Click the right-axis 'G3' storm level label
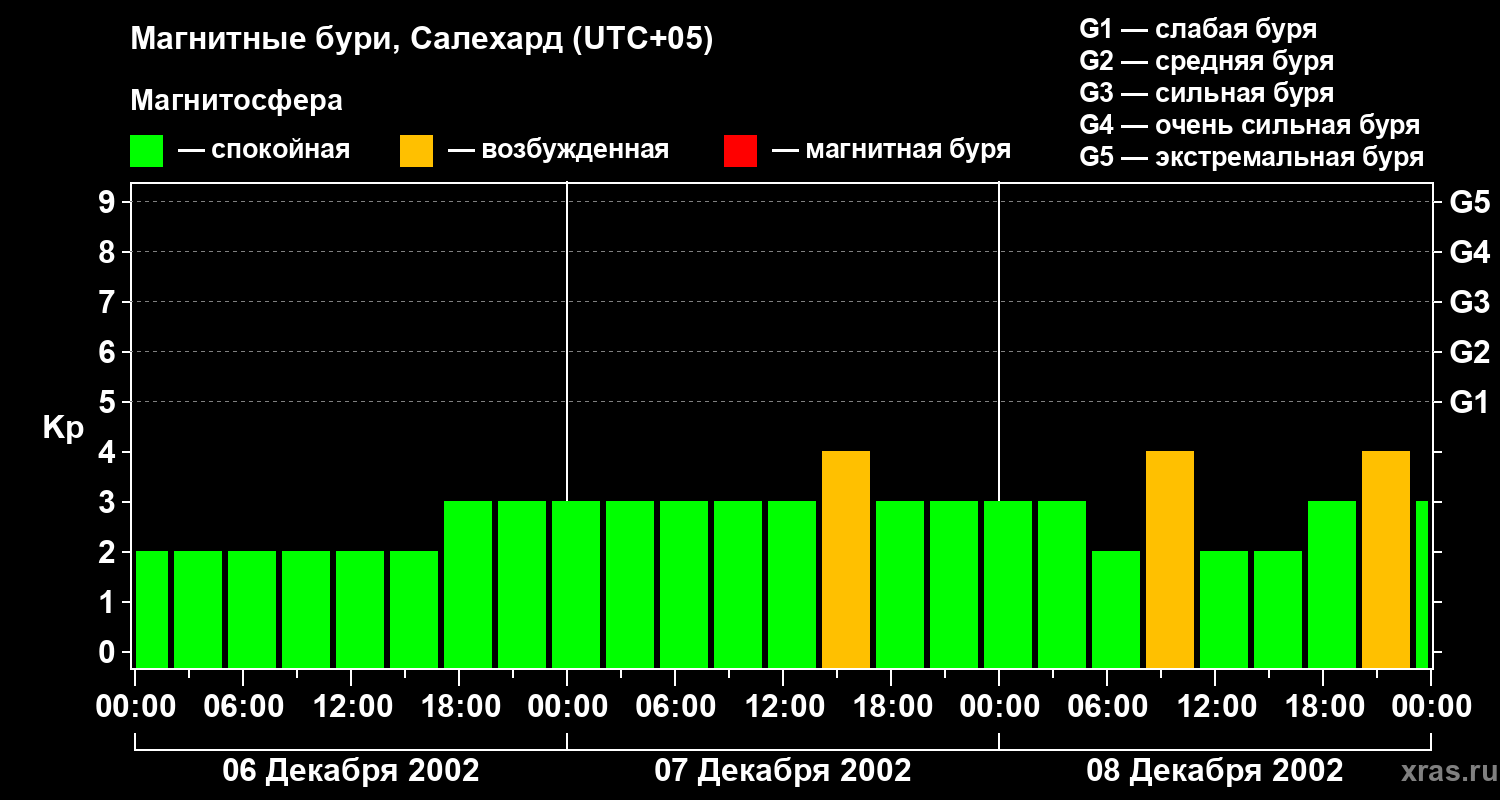This screenshot has height=800, width=1500. [x=1469, y=302]
